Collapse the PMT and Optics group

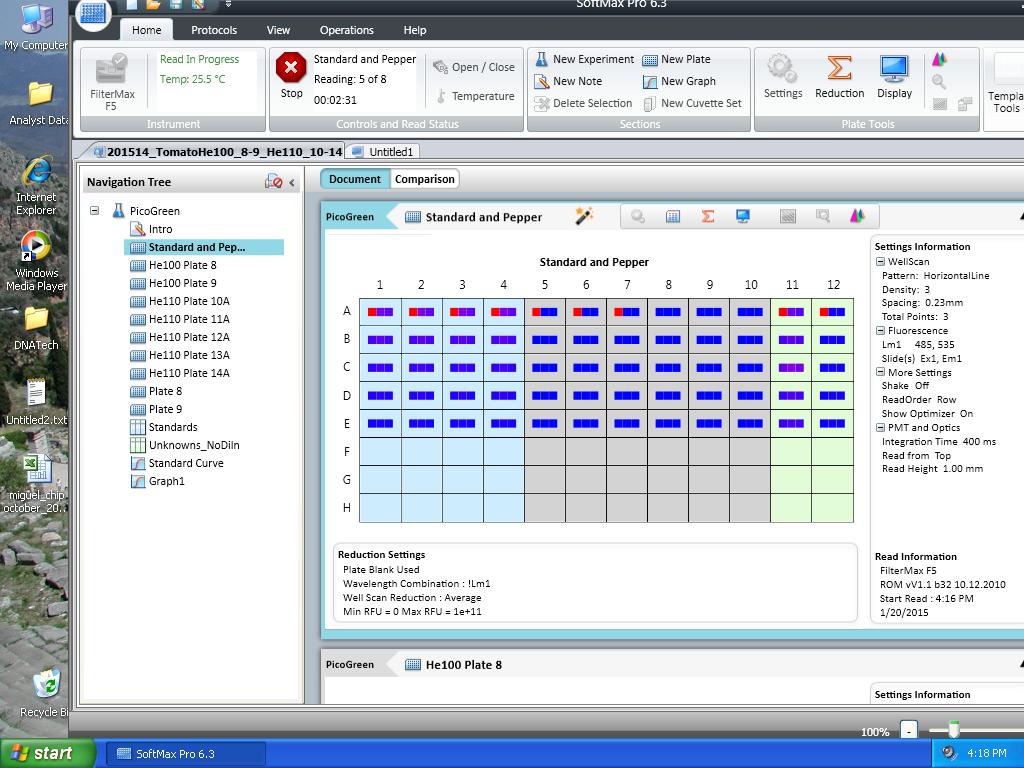pyautogui.click(x=881, y=427)
